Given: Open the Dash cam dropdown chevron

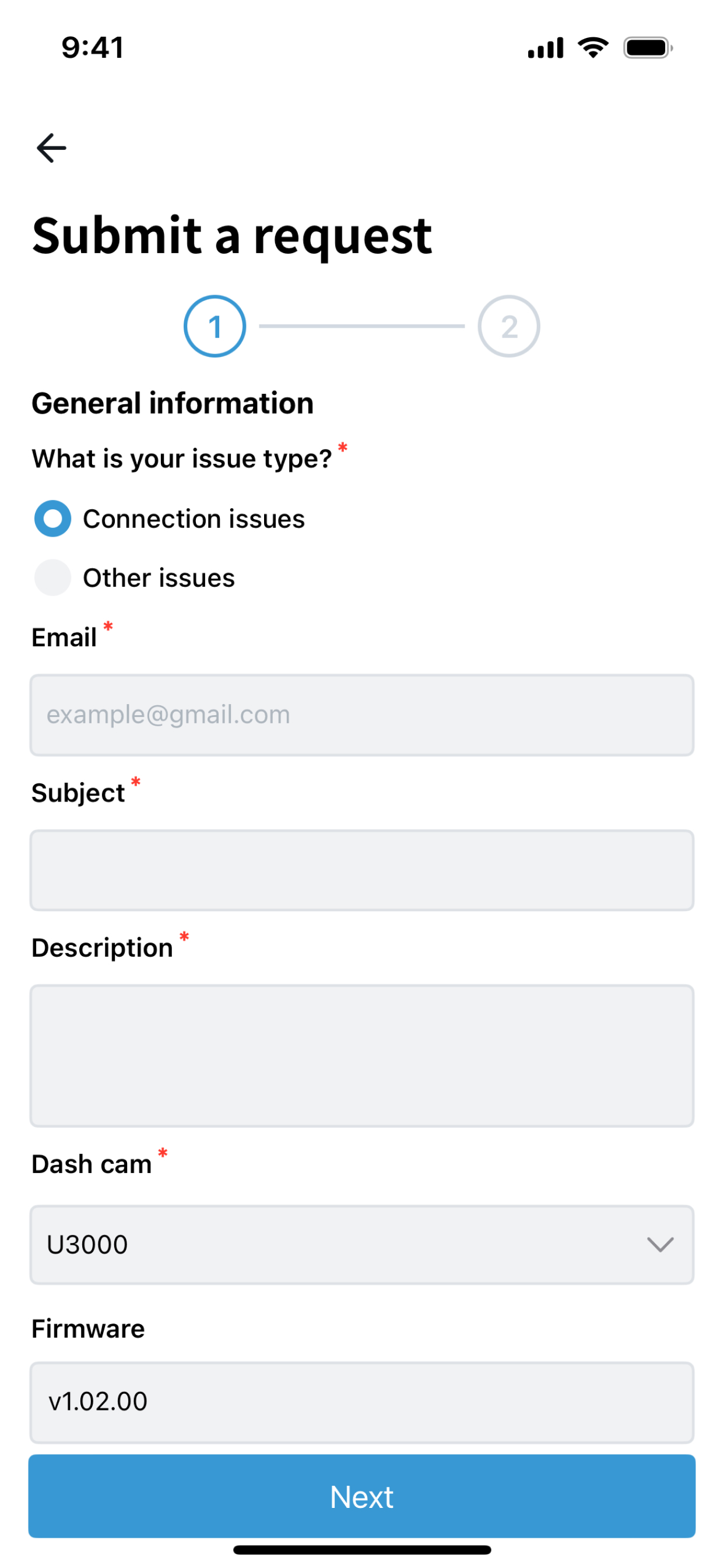Looking at the screenshot, I should [x=660, y=1245].
